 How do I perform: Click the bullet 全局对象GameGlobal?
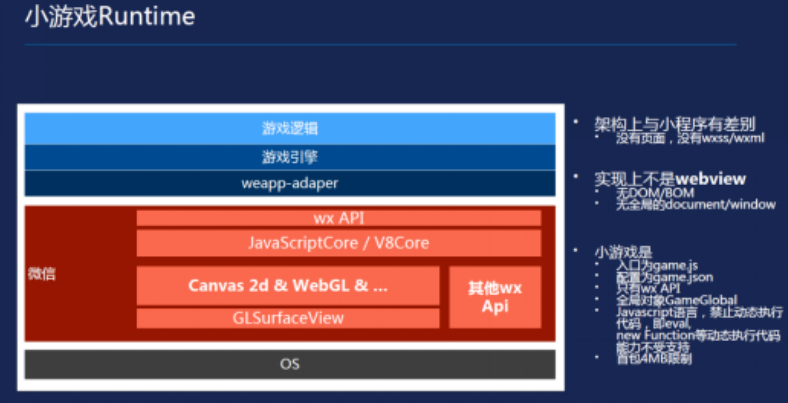676,300
